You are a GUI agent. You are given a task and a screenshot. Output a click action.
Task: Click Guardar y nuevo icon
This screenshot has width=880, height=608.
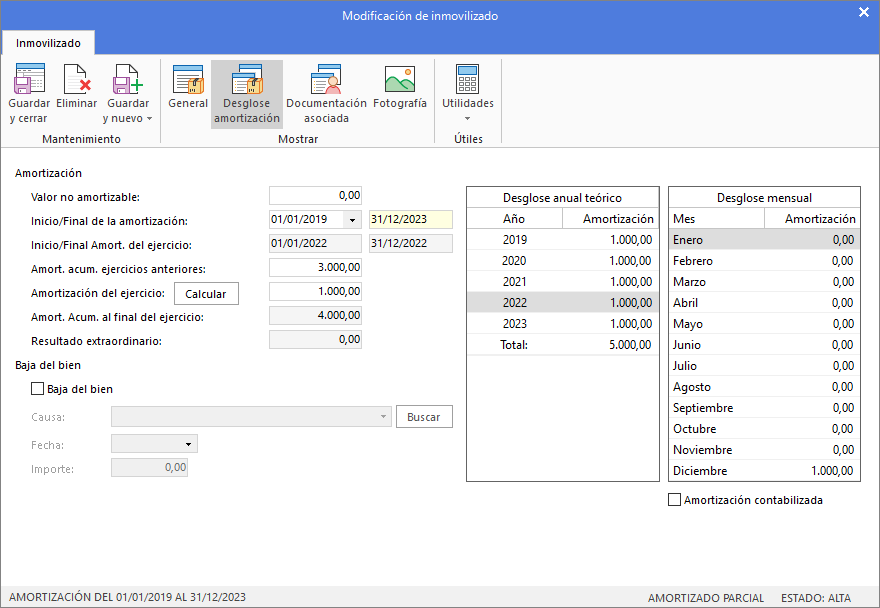pos(127,79)
